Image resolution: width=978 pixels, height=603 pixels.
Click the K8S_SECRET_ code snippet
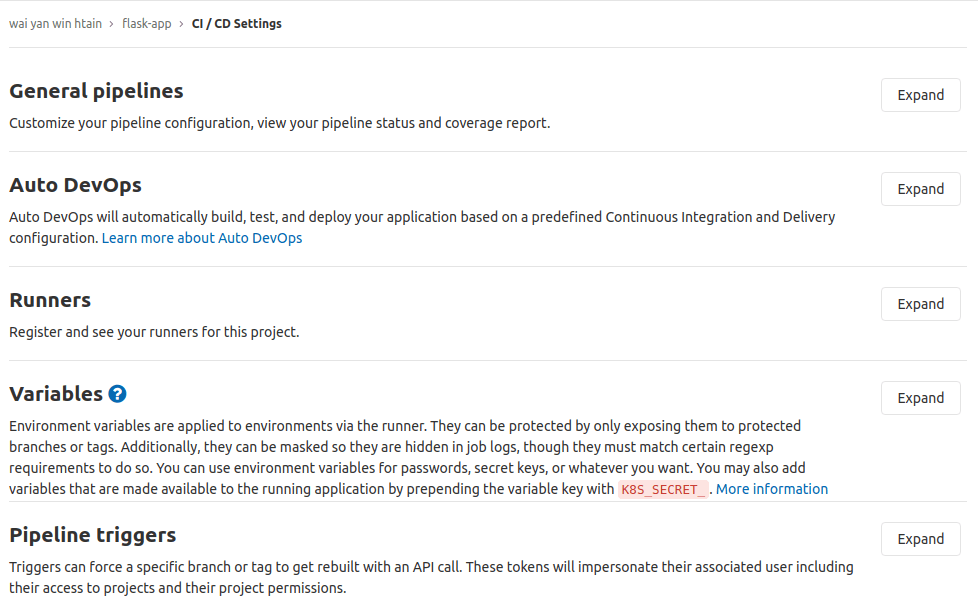click(x=663, y=489)
